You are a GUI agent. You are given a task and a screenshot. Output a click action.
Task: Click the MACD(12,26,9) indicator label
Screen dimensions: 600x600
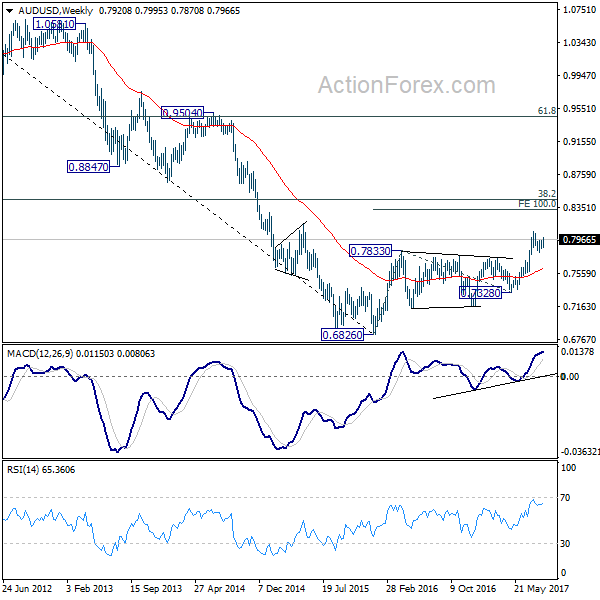(40, 354)
